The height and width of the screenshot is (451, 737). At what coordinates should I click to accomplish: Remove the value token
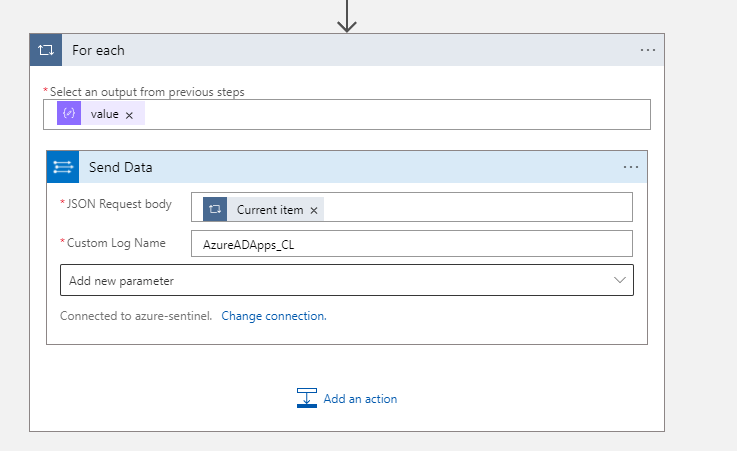(129, 115)
